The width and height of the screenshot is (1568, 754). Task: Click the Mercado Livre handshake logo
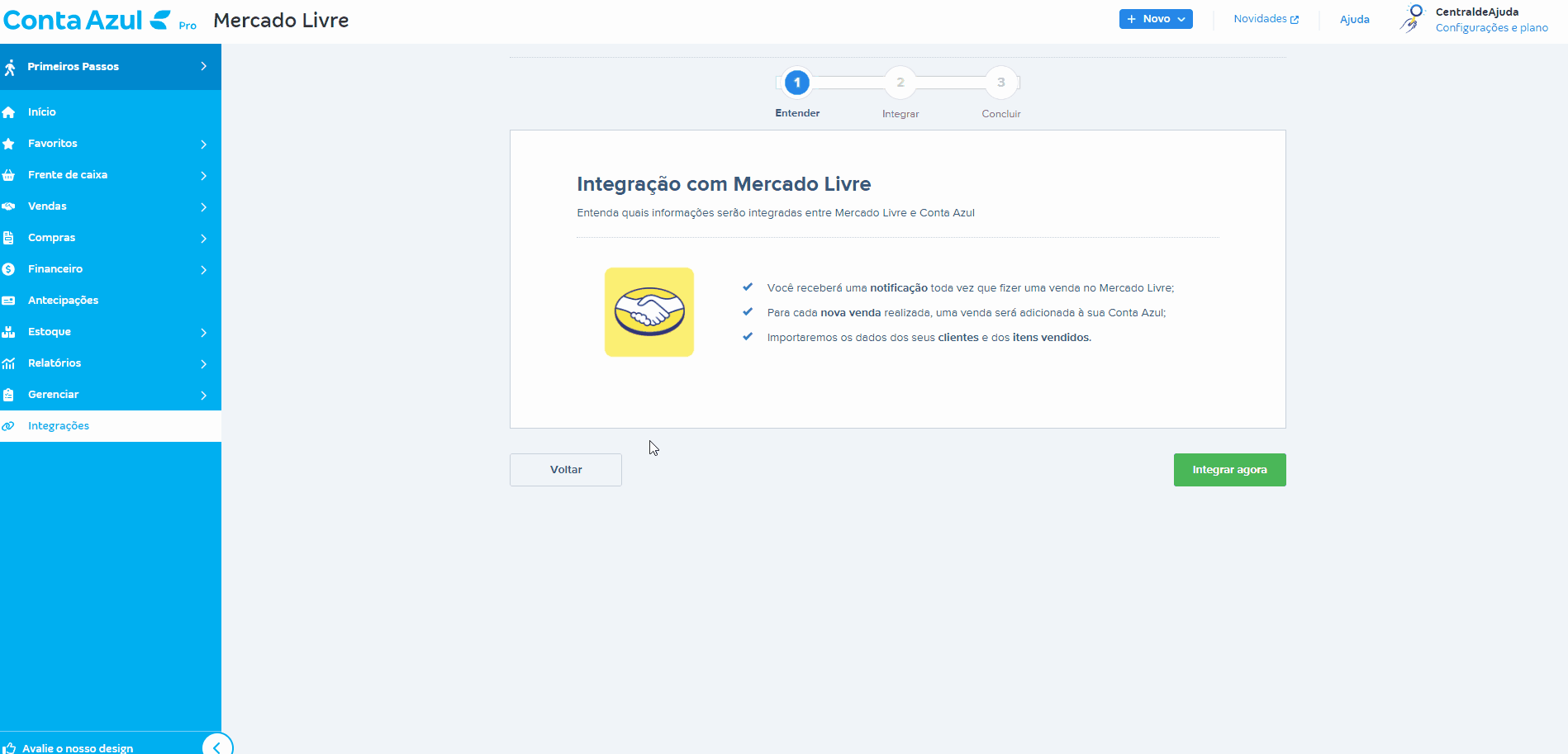[649, 312]
